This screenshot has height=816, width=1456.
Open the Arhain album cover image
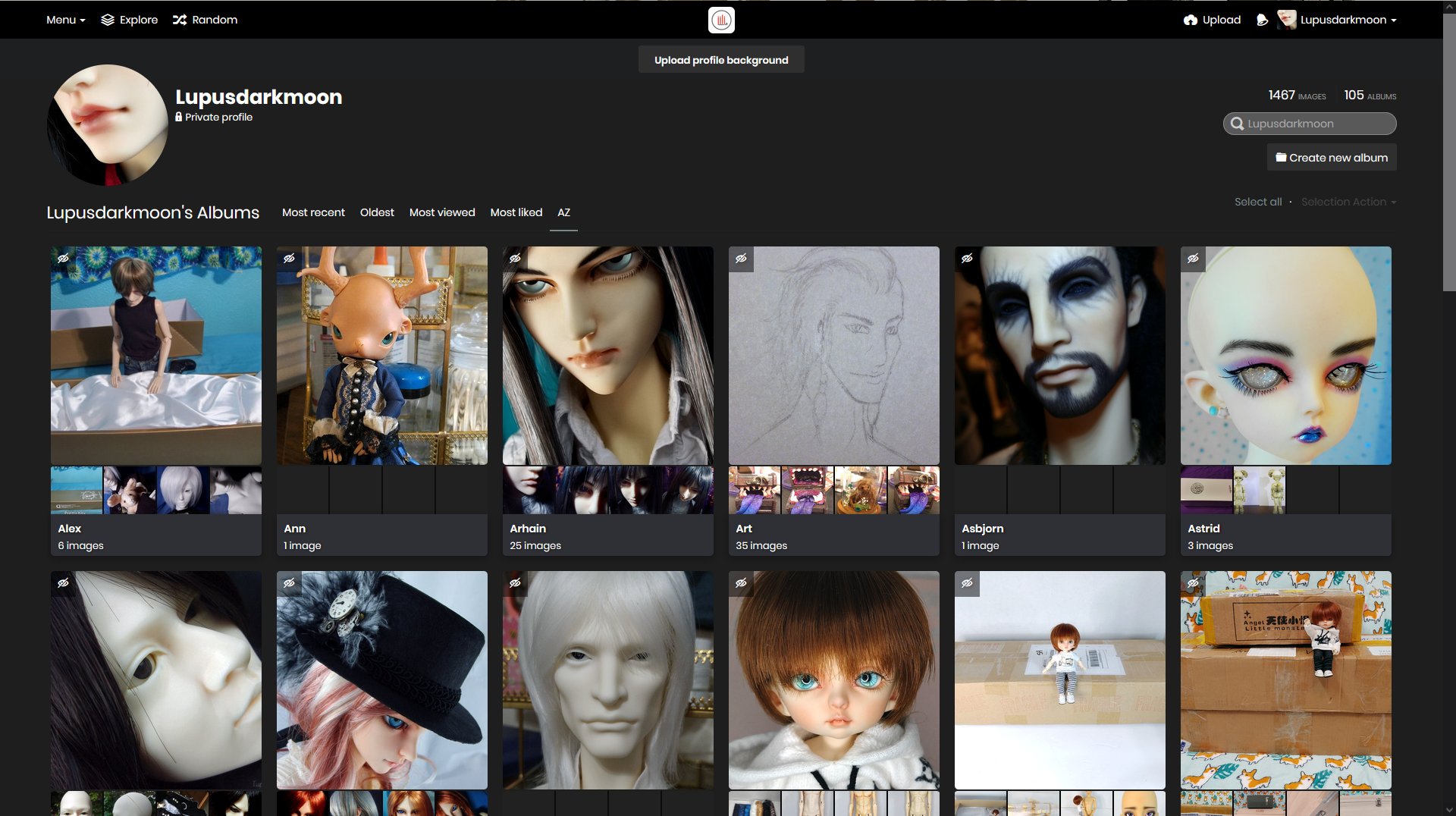point(608,356)
